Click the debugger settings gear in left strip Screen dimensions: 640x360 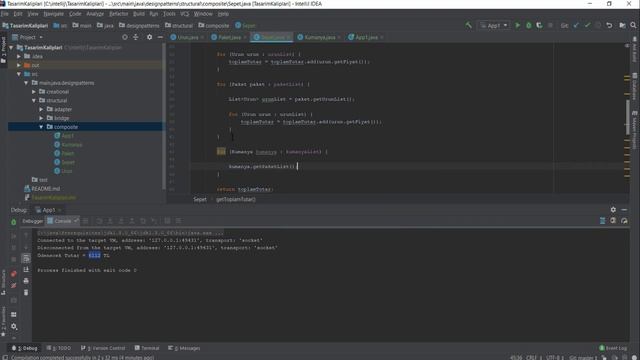click(x=13, y=327)
